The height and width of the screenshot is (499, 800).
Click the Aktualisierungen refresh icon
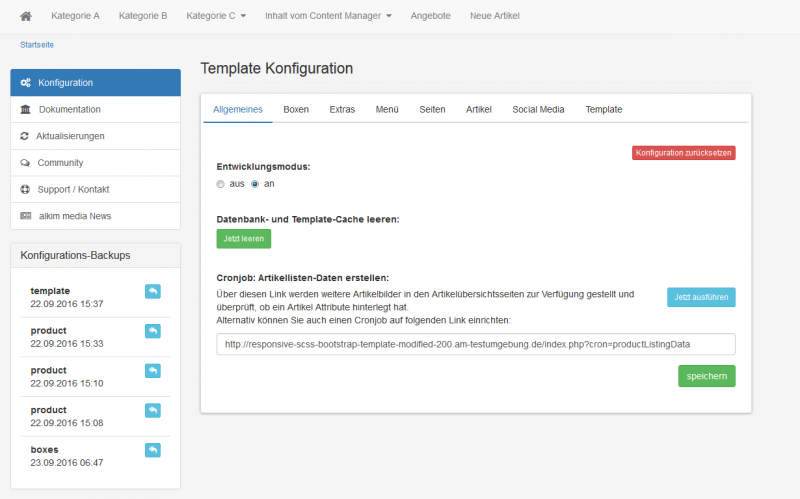tap(24, 136)
